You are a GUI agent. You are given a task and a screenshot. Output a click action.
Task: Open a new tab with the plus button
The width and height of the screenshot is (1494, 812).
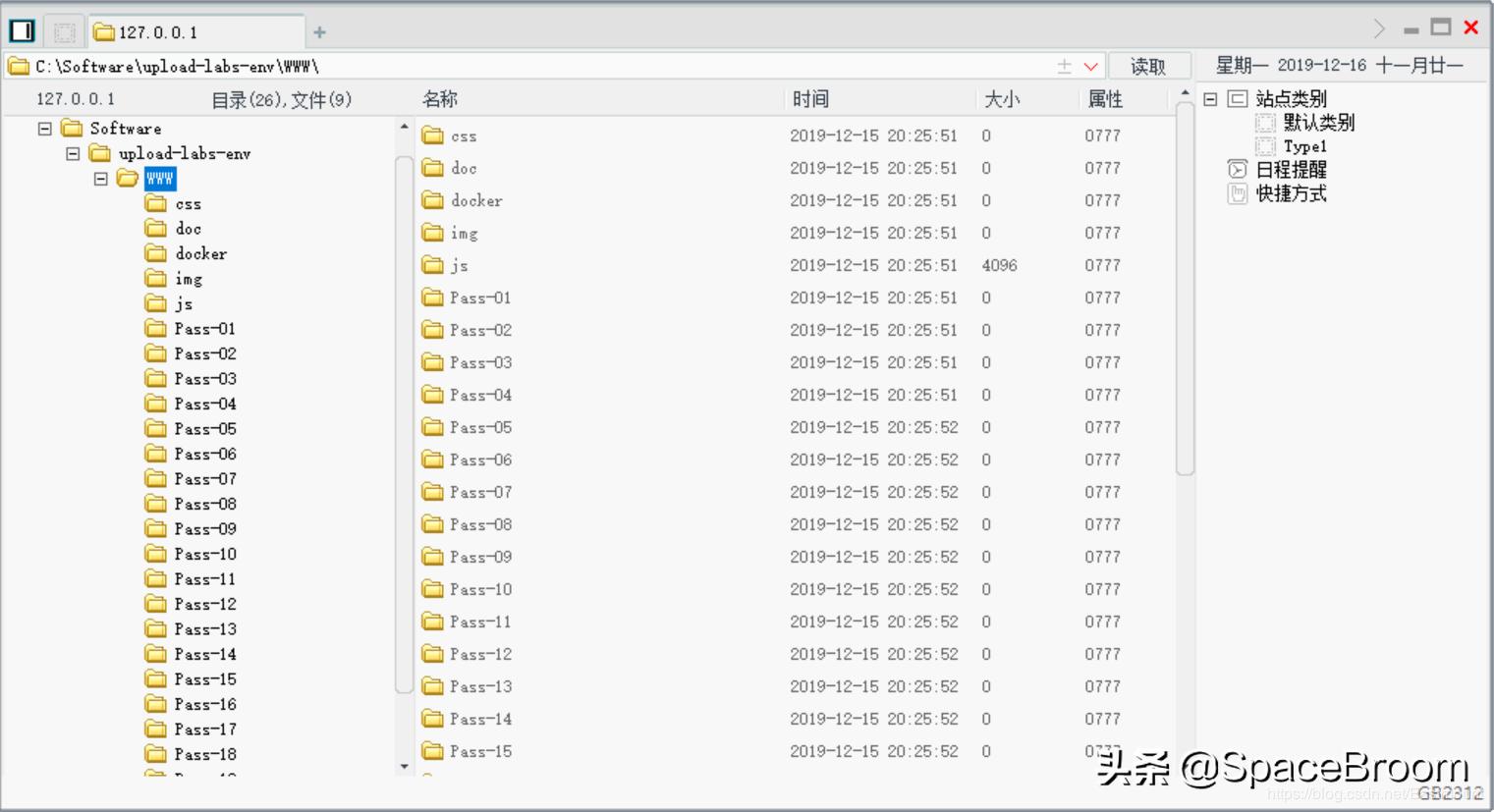319,31
